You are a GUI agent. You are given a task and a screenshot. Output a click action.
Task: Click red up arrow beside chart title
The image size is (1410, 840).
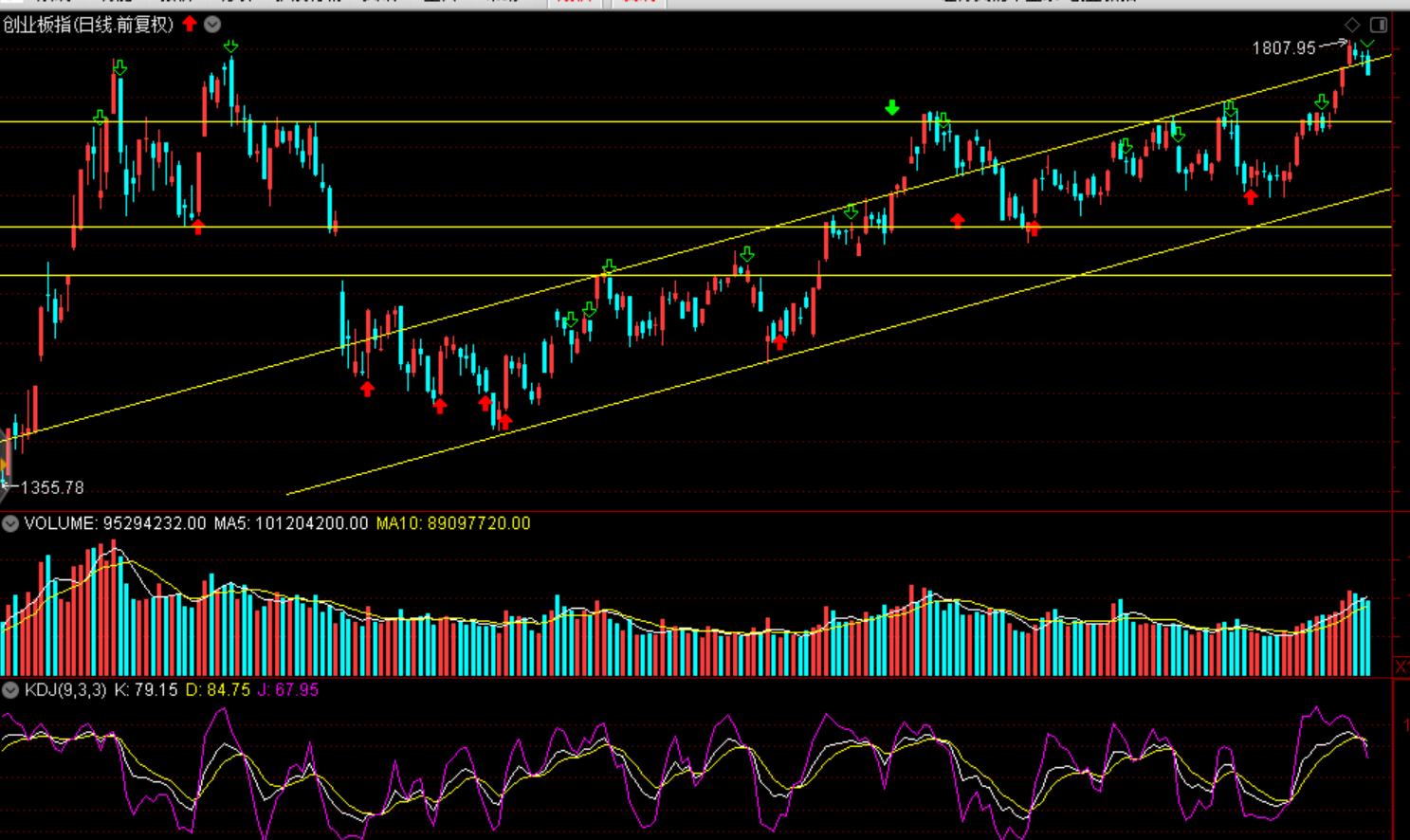190,24
